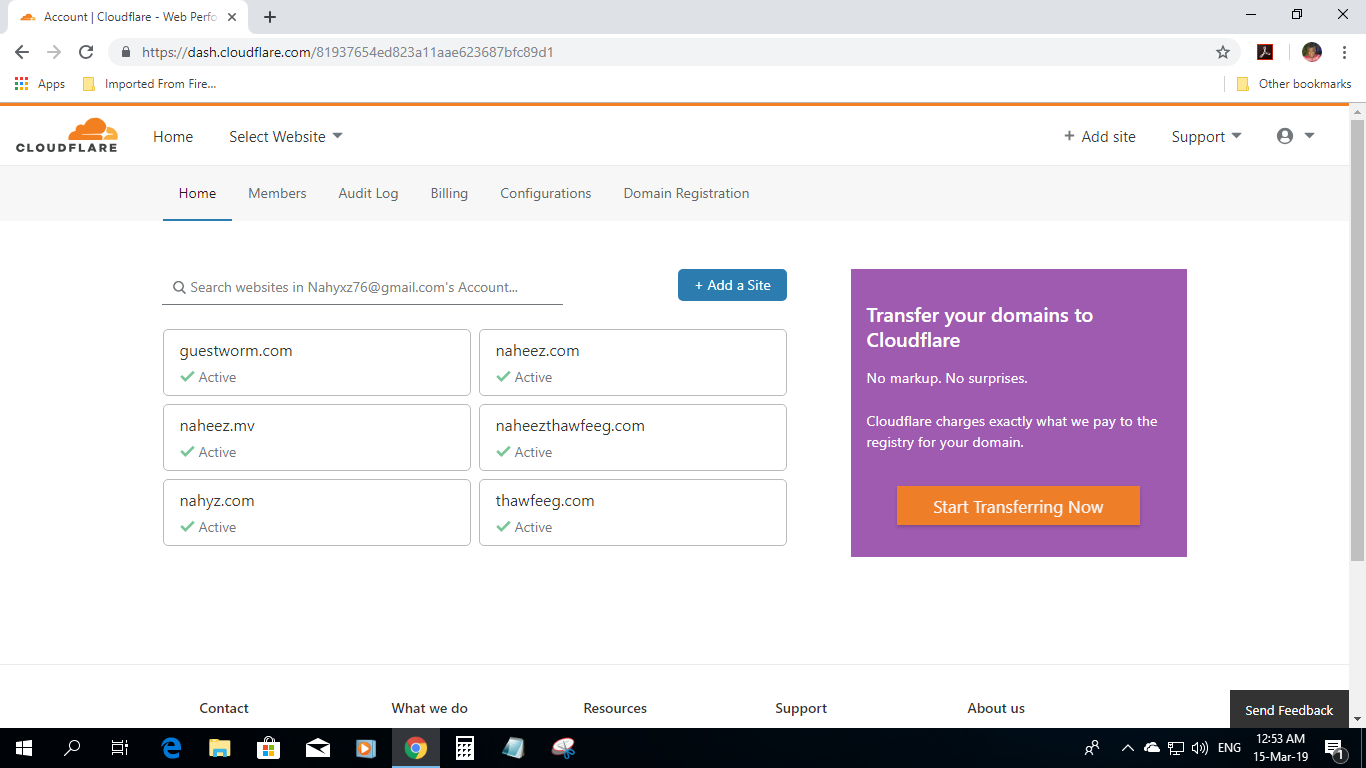The image size is (1366, 768).
Task: Launch Microsoft Edge from taskbar
Action: point(171,748)
